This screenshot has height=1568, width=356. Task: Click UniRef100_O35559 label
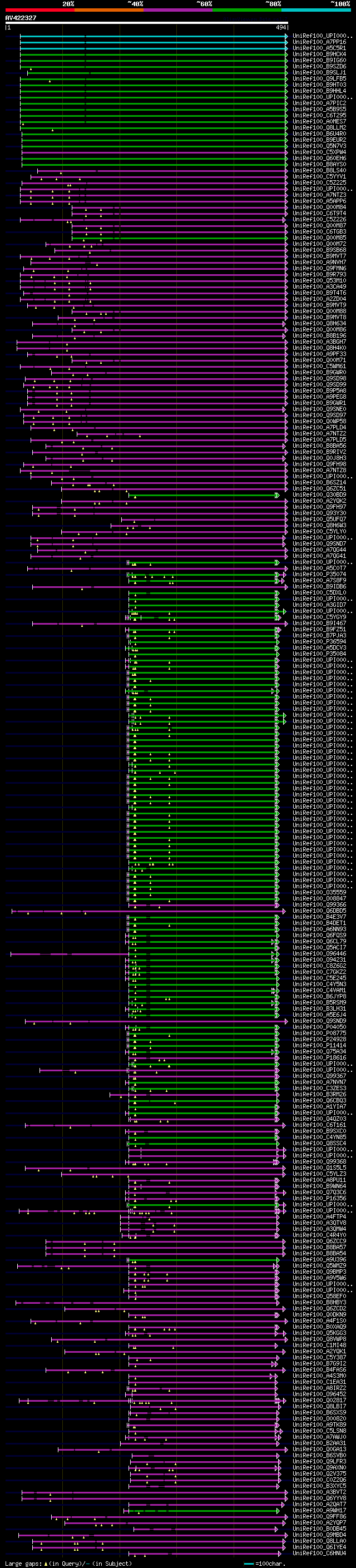point(319,892)
